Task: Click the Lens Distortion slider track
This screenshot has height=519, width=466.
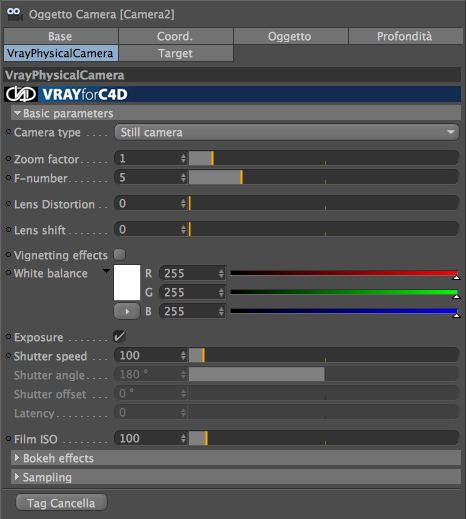Action: coord(323,203)
